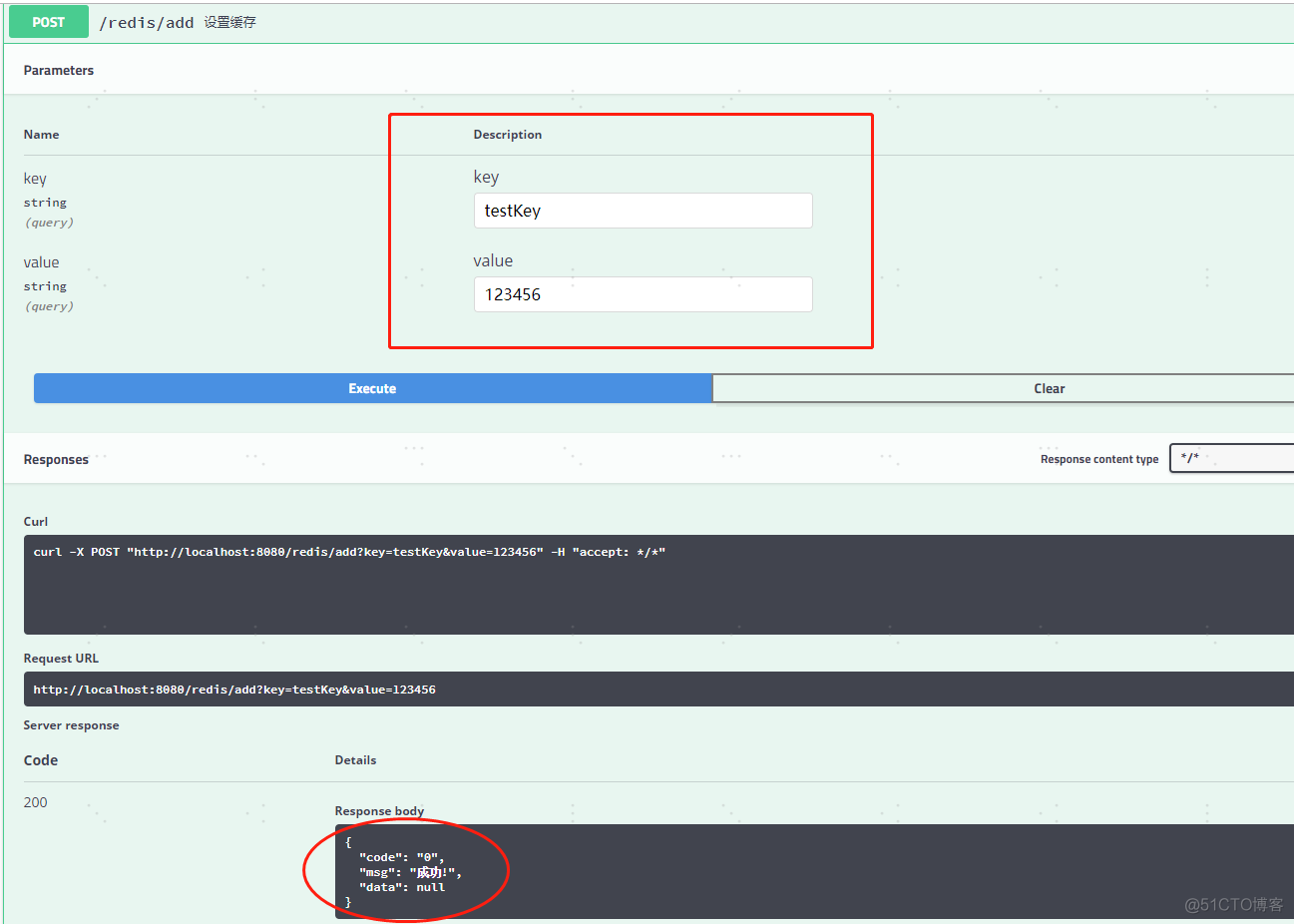The width and height of the screenshot is (1294, 924).
Task: Focus the key input containing testKey
Action: [643, 211]
